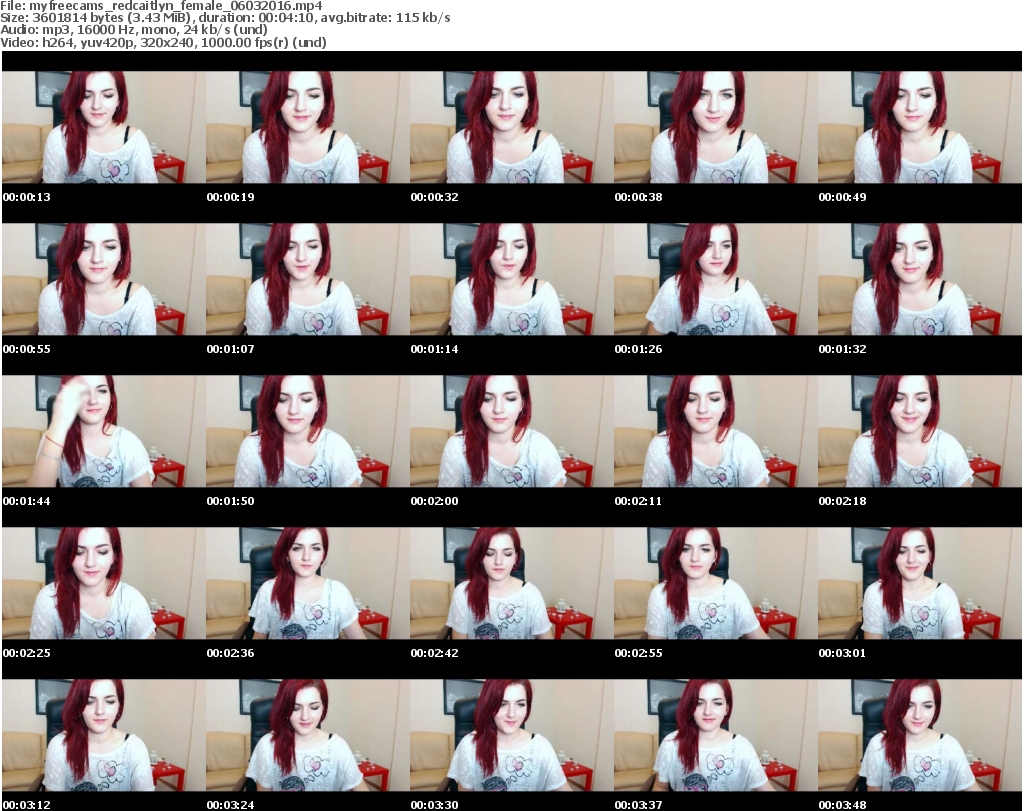Click the thumbnail at 00:02:11
This screenshot has width=1024, height=811.
click(715, 432)
